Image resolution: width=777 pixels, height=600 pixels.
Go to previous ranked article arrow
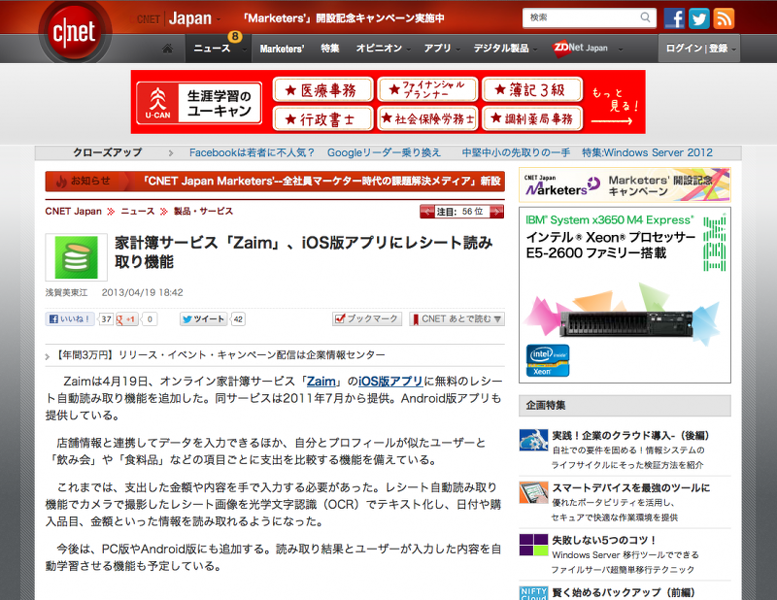pyautogui.click(x=427, y=212)
